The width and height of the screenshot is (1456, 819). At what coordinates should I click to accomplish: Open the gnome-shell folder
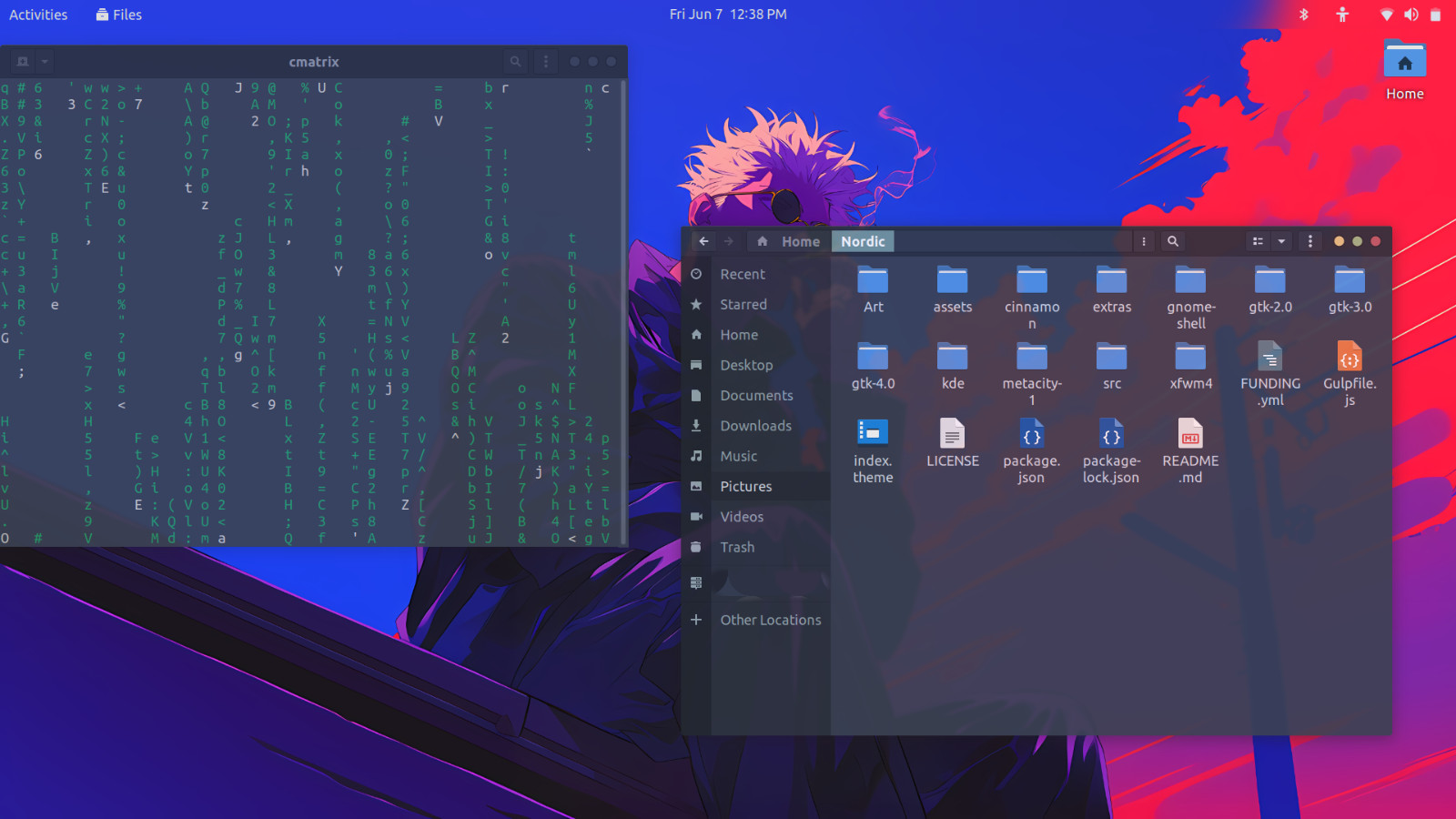[x=1190, y=298]
